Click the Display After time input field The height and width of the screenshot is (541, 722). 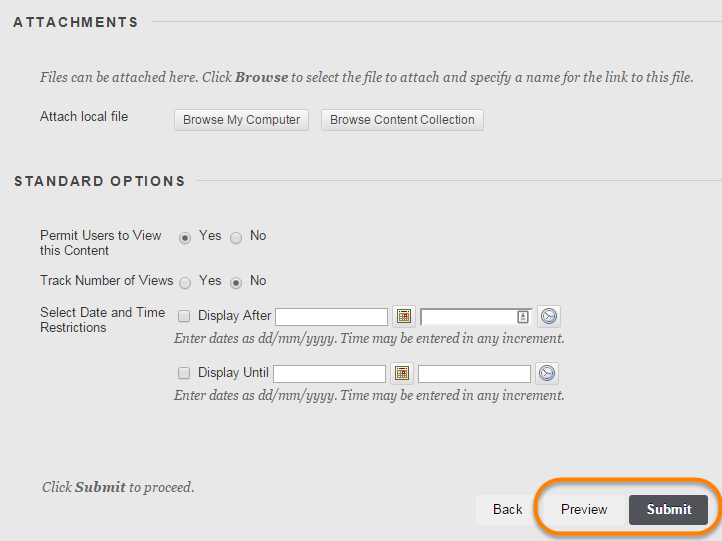[x=476, y=317]
